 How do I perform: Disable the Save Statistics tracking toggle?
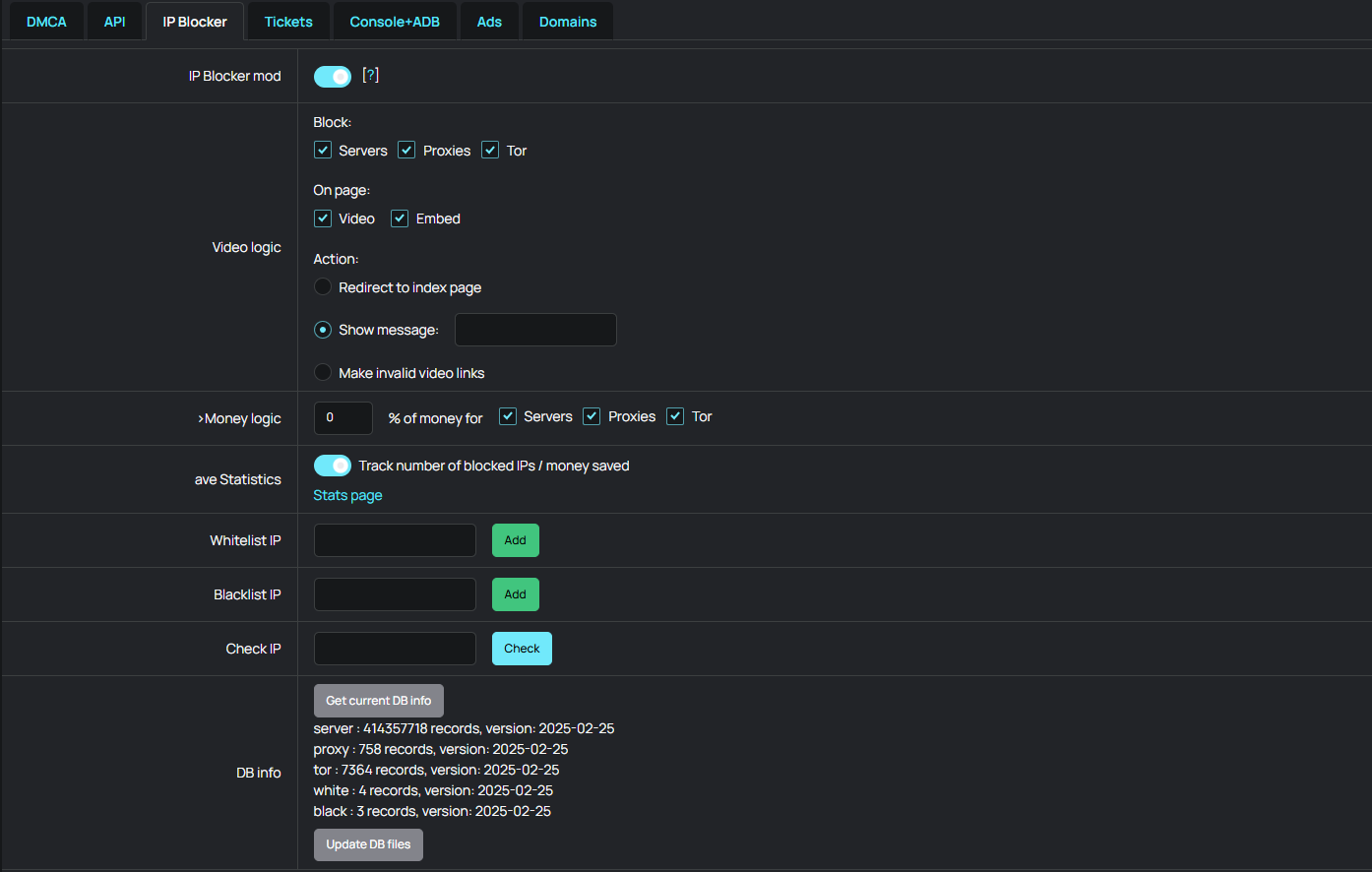pos(333,466)
